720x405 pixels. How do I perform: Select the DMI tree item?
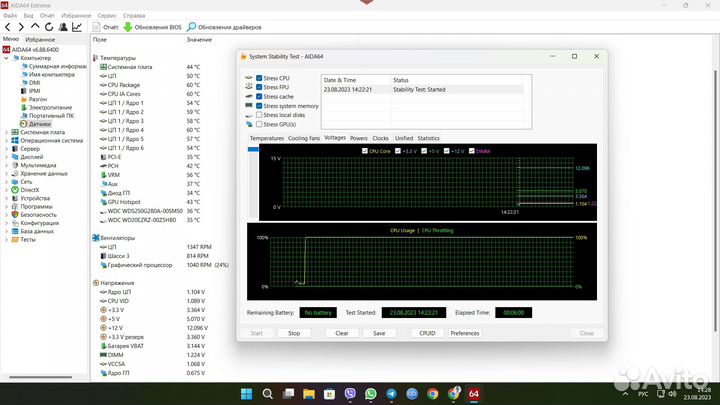[x=31, y=83]
